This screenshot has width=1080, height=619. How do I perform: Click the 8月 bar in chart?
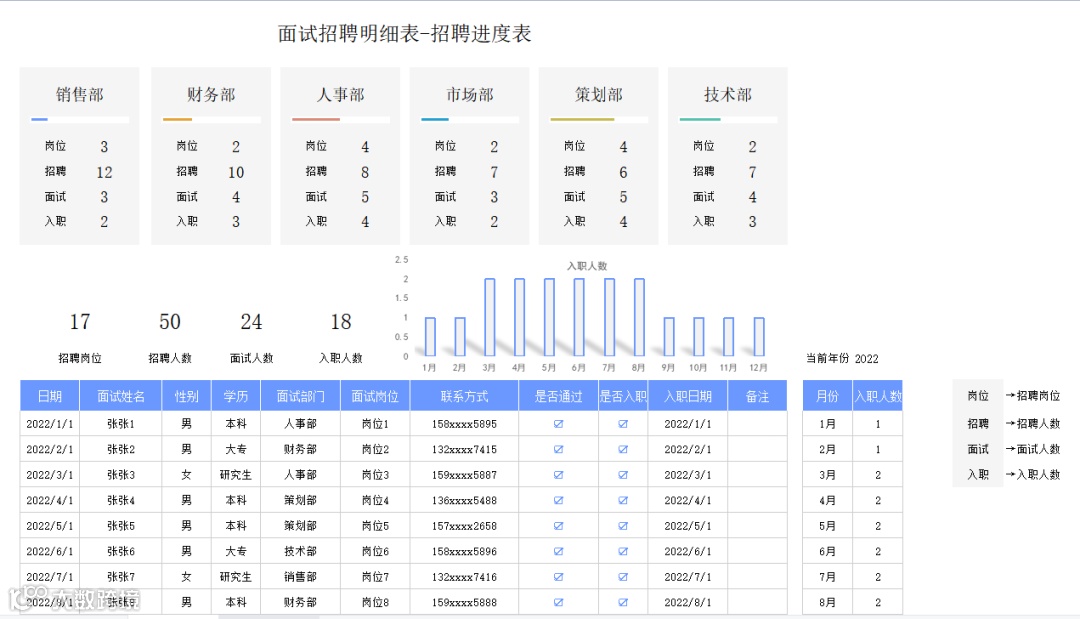pyautogui.click(x=639, y=317)
